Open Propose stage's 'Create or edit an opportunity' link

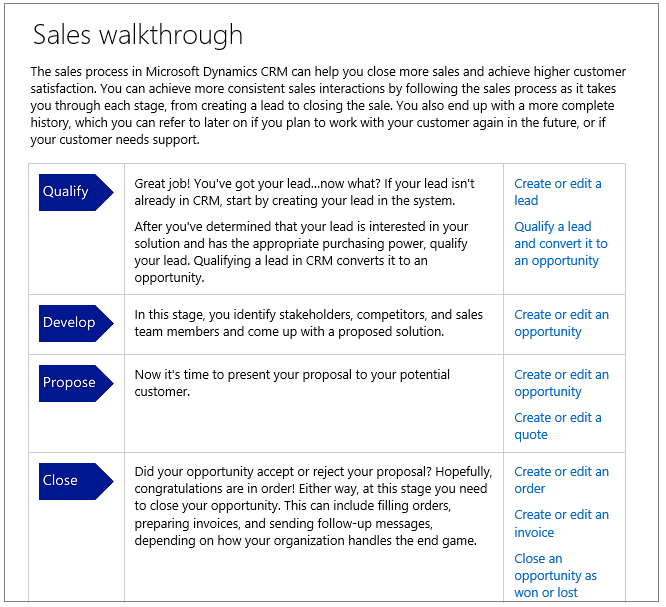click(561, 383)
